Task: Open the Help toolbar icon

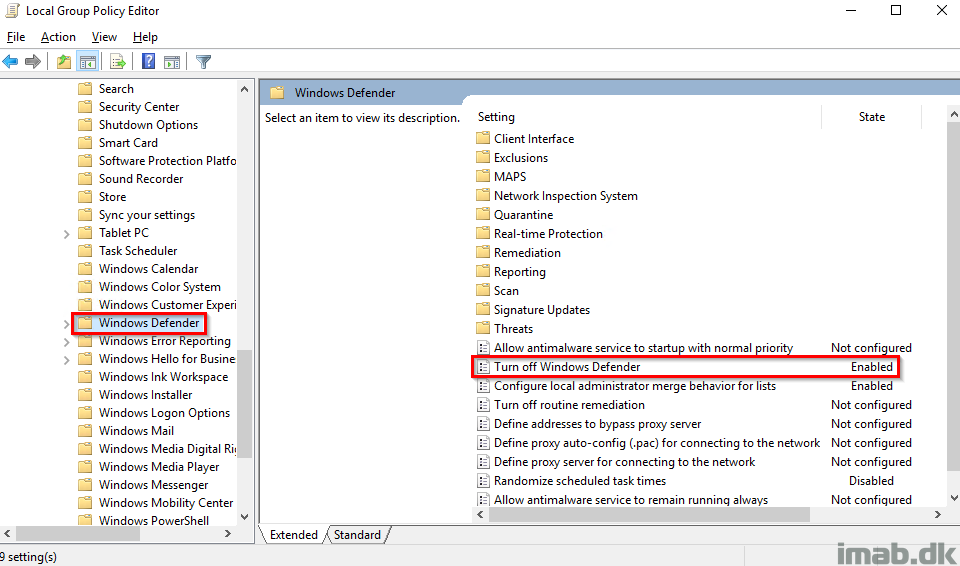Action: click(148, 61)
